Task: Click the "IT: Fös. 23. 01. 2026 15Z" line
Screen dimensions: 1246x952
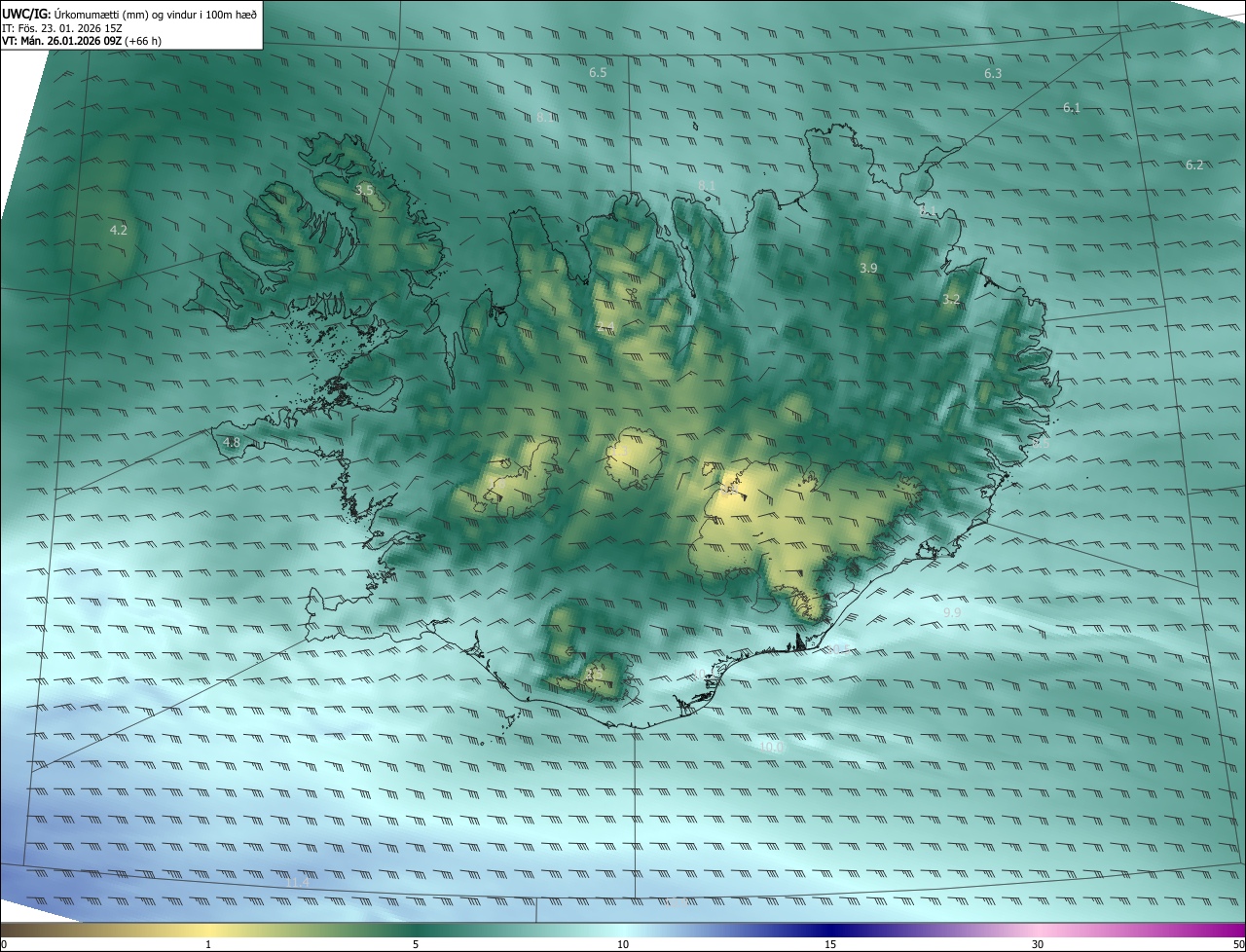Action: [62, 27]
